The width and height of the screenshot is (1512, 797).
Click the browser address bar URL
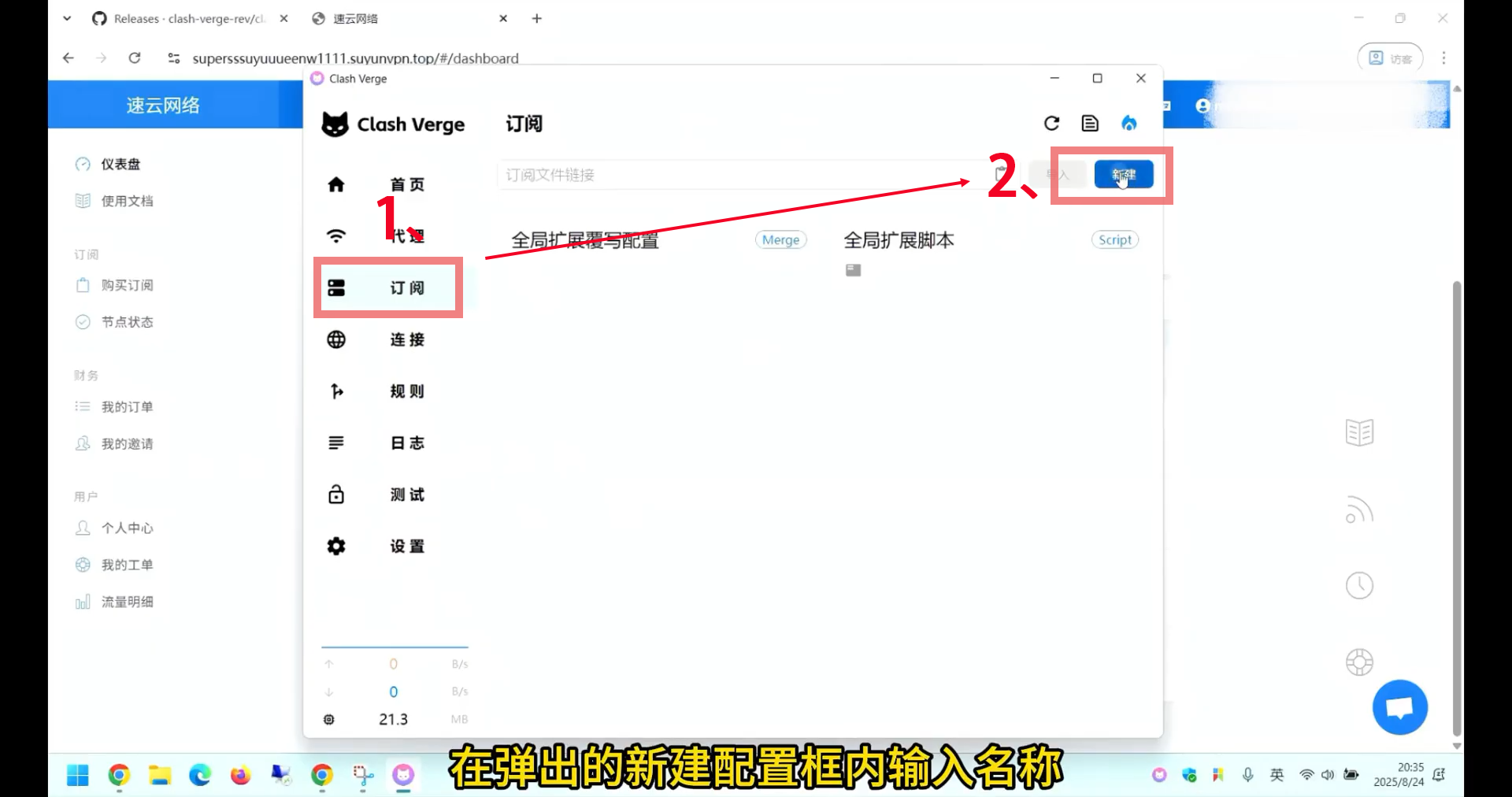coord(355,58)
